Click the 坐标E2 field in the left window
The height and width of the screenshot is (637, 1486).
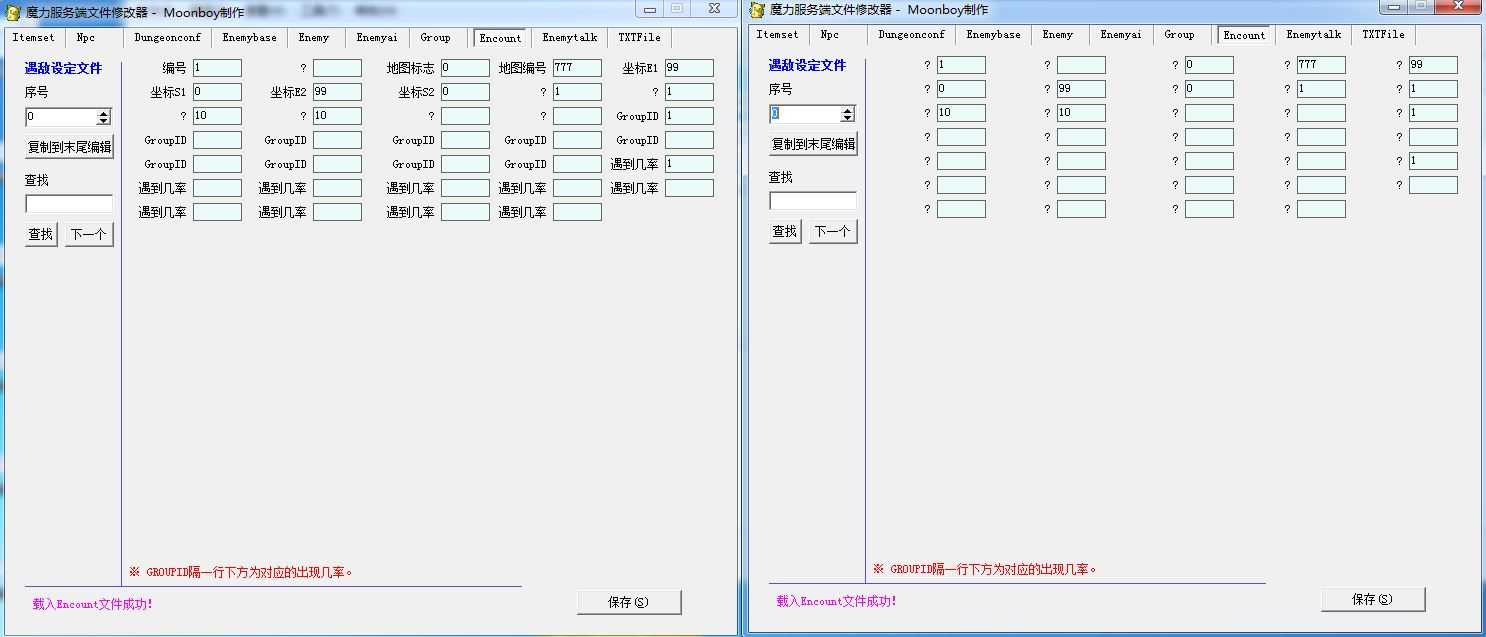coord(337,92)
